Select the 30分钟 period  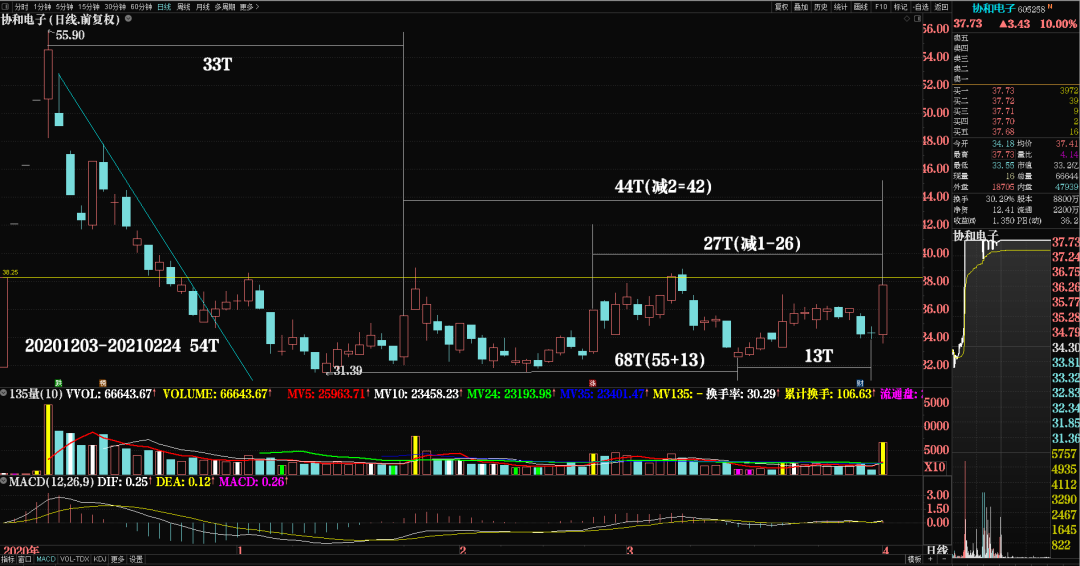(115, 6)
